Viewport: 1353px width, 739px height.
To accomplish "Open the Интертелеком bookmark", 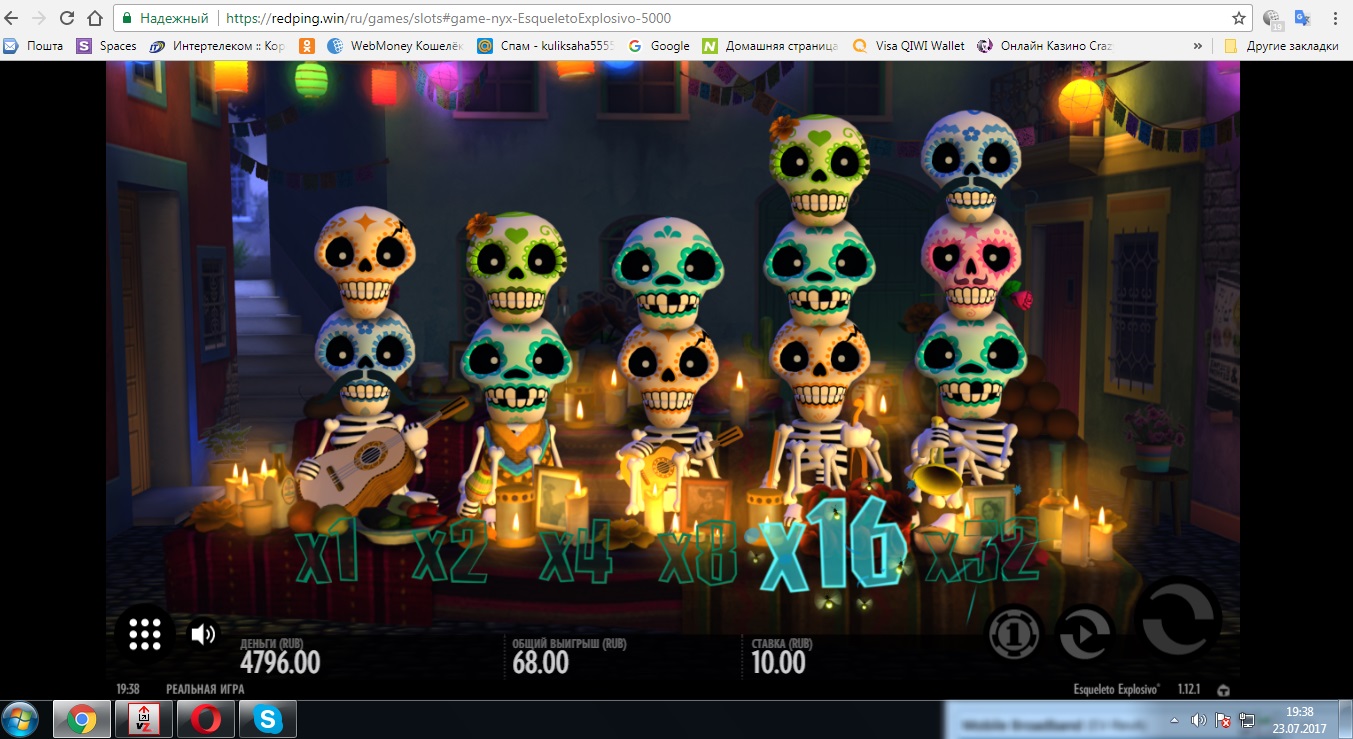I will click(x=217, y=46).
